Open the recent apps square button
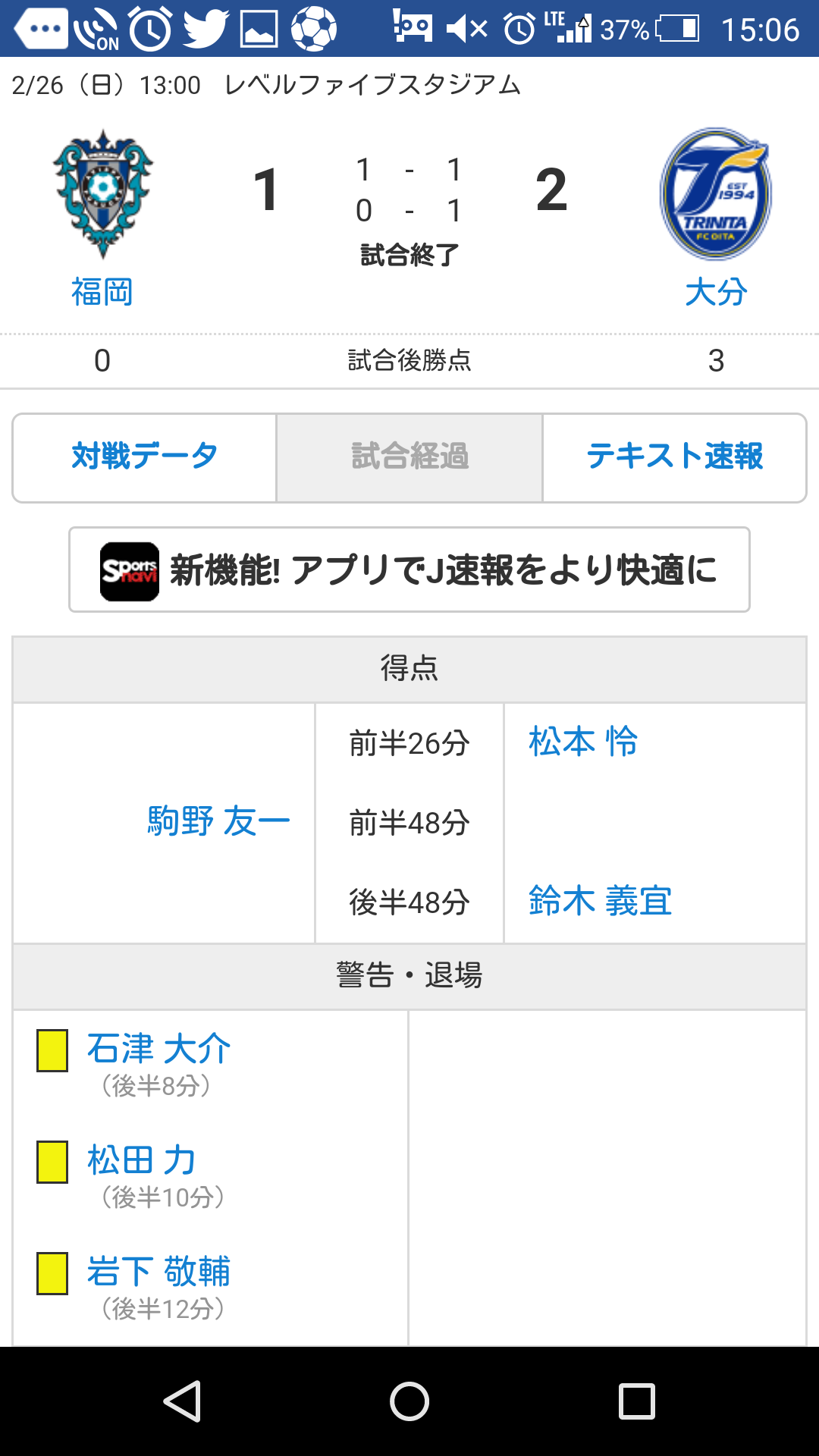 [x=636, y=1401]
